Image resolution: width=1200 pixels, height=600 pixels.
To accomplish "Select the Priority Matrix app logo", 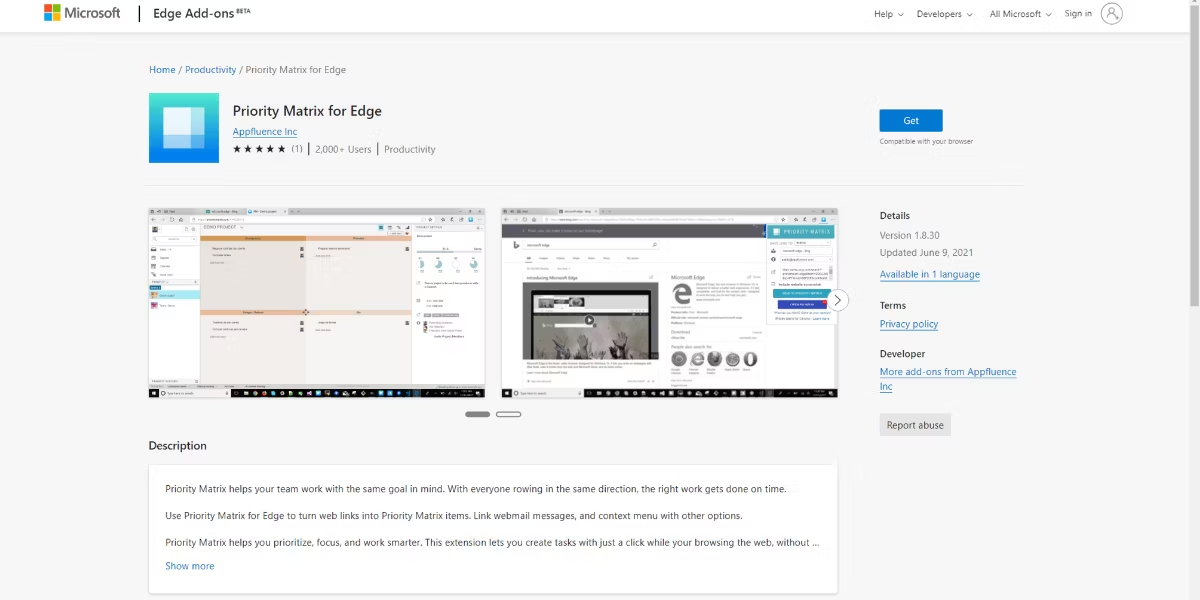I will tap(184, 128).
